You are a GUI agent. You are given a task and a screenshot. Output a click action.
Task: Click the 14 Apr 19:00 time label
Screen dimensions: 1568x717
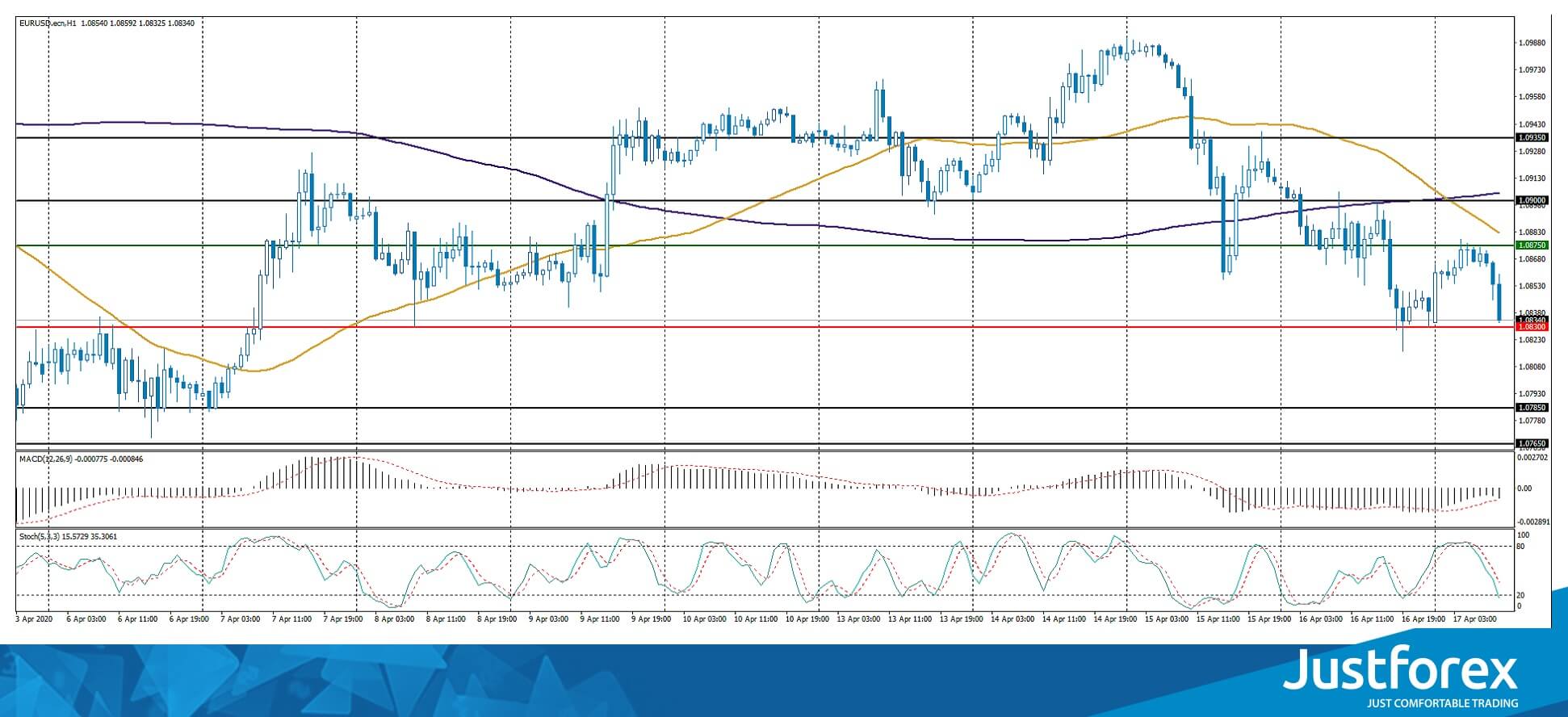tap(1117, 619)
